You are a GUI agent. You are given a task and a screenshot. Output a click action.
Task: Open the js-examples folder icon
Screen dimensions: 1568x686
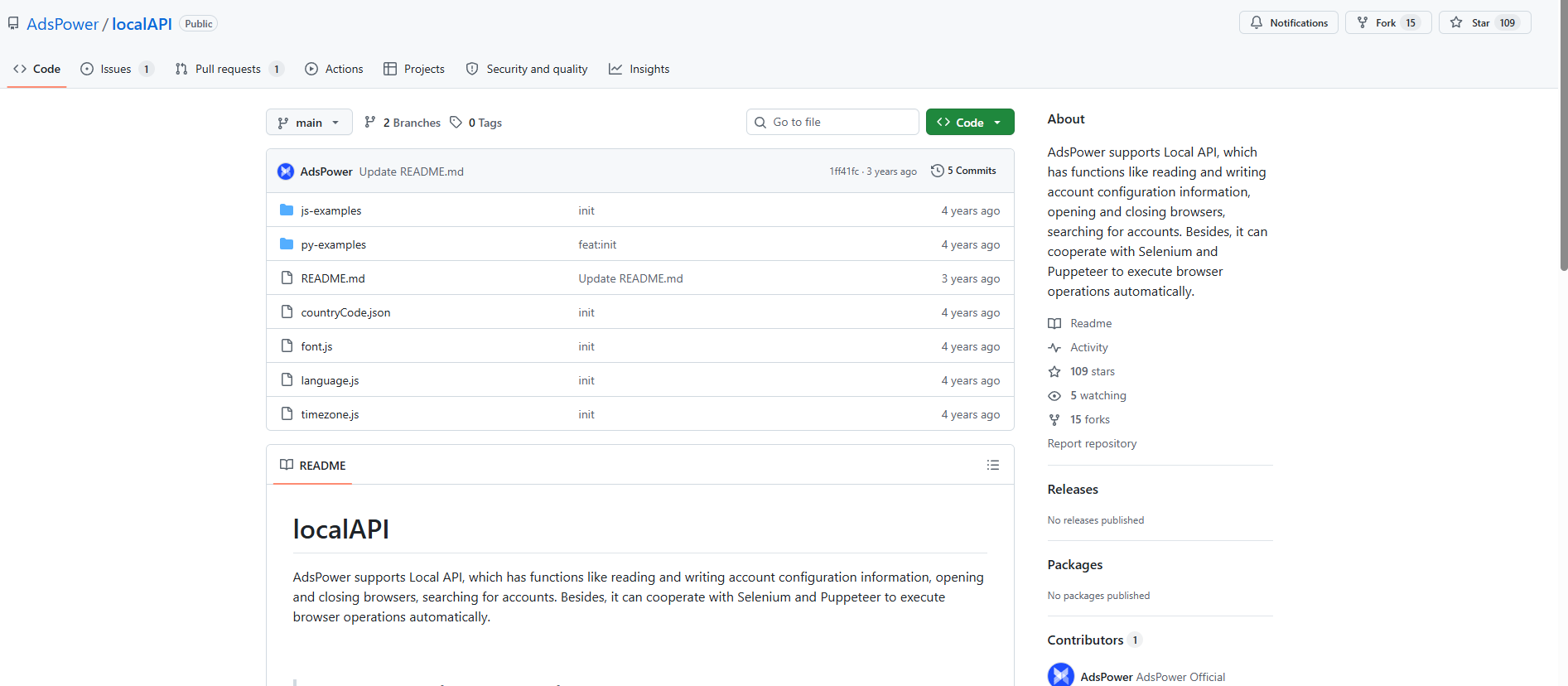point(287,210)
